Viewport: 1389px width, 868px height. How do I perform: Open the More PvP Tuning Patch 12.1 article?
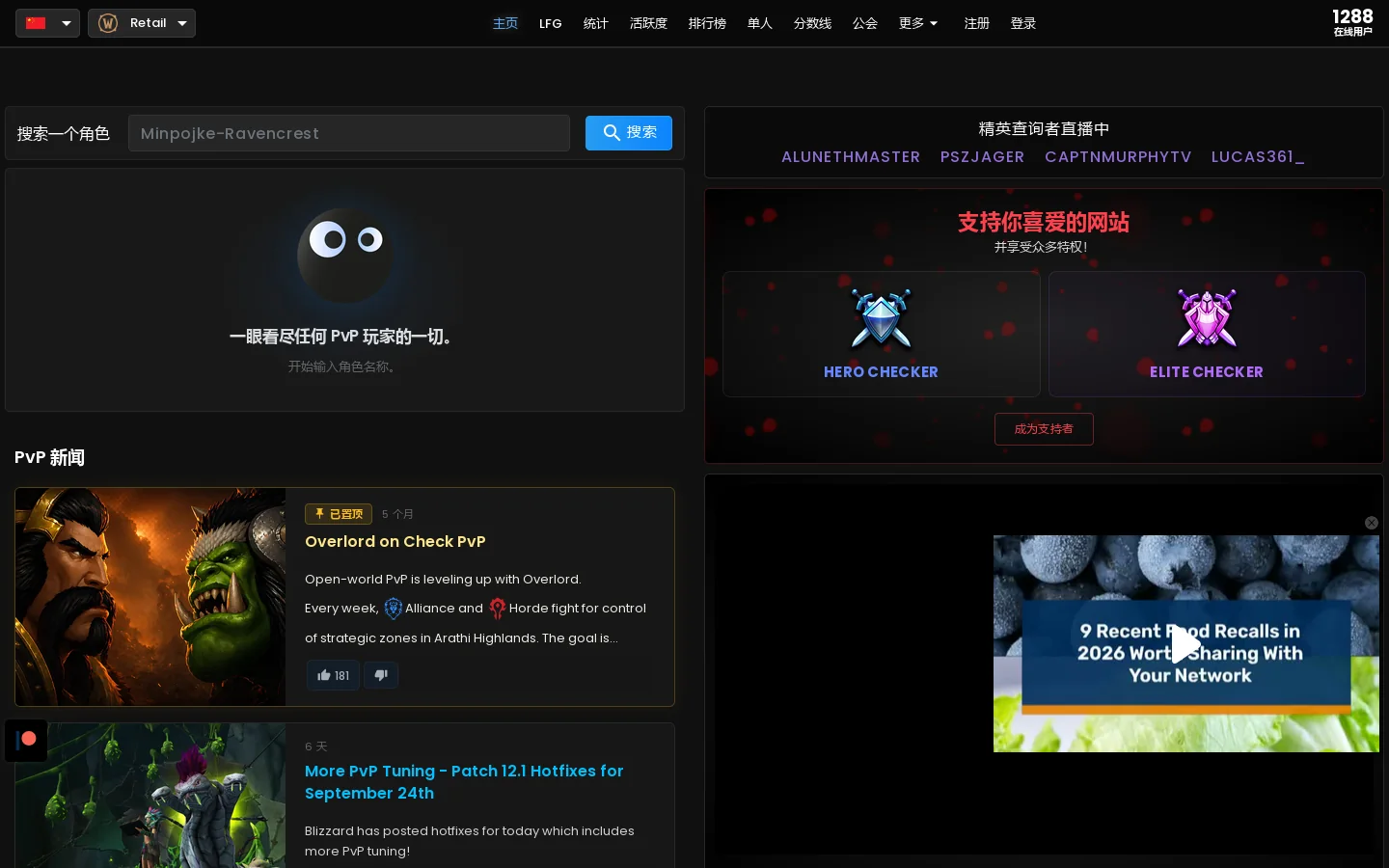point(464,782)
